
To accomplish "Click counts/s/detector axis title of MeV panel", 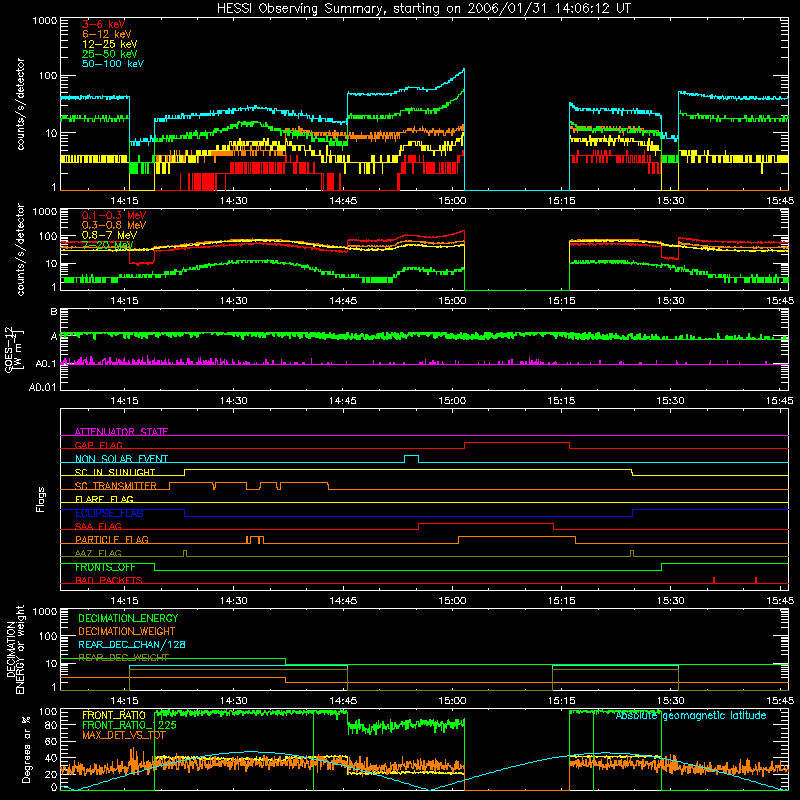I will 20,249.
